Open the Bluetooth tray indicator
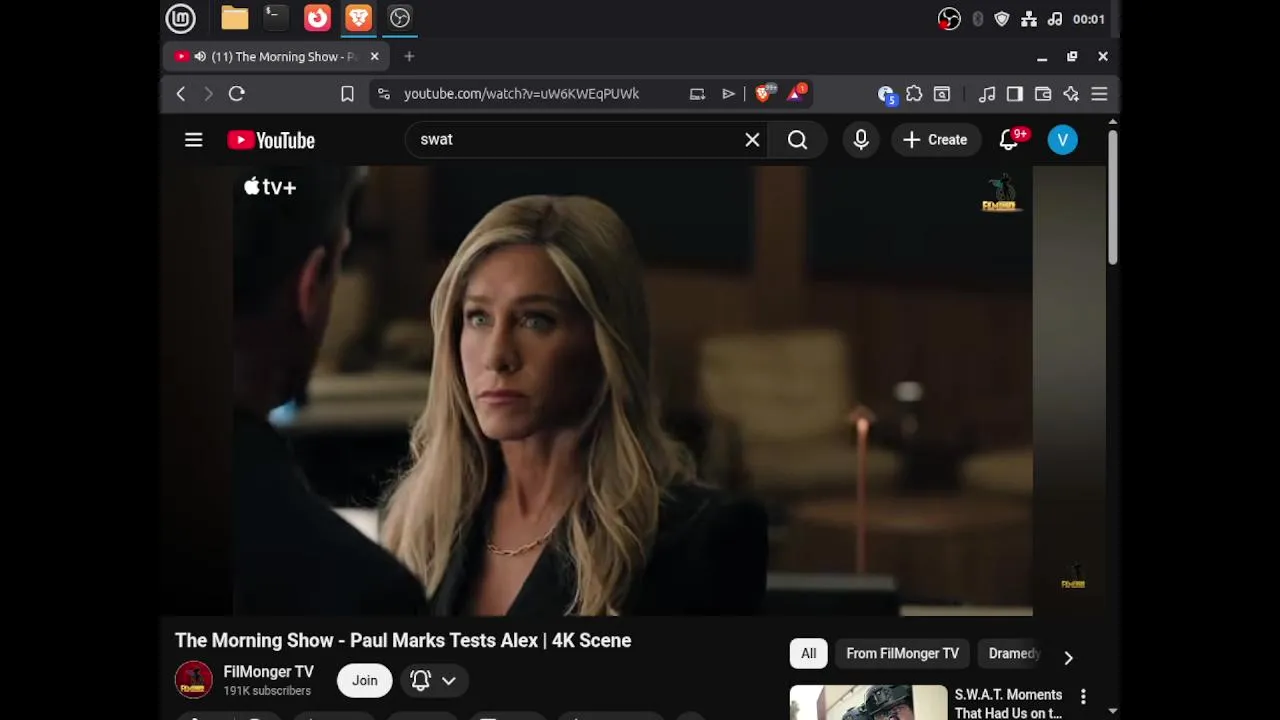The height and width of the screenshot is (720, 1280). click(x=978, y=19)
